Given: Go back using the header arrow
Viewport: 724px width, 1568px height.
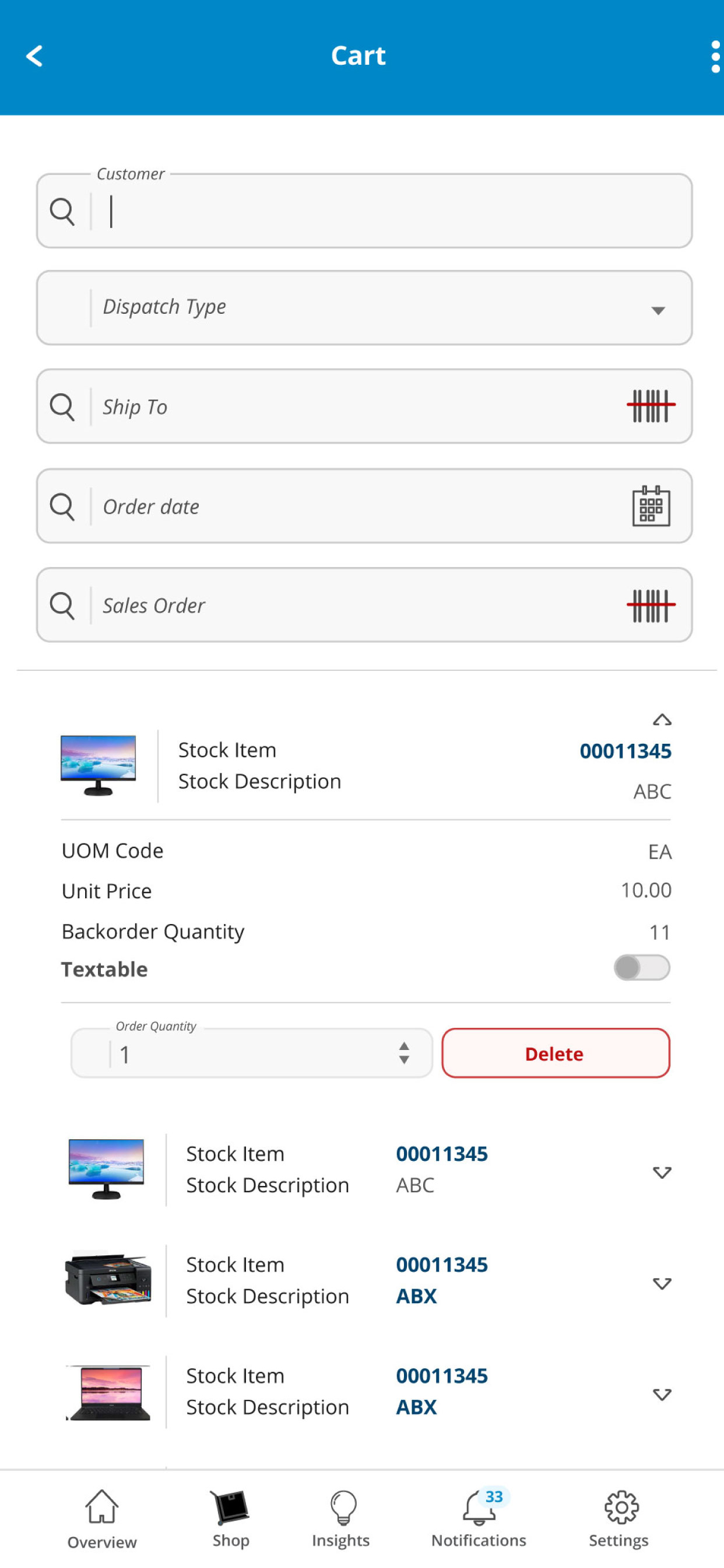Looking at the screenshot, I should [34, 56].
